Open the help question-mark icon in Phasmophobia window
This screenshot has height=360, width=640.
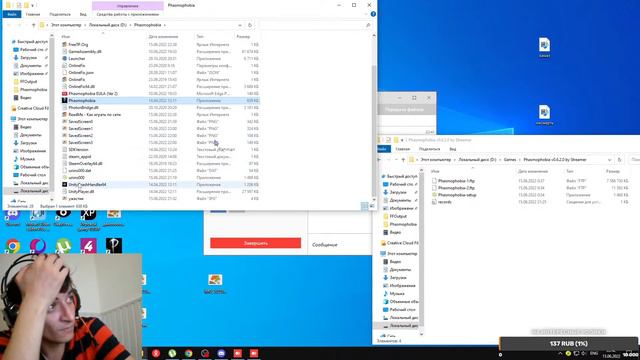373,14
